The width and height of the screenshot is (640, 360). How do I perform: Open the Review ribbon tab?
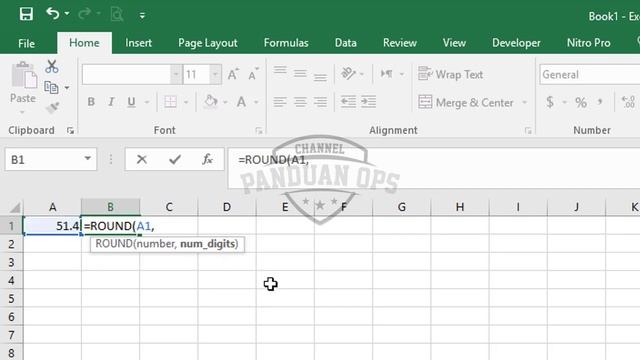tap(400, 43)
